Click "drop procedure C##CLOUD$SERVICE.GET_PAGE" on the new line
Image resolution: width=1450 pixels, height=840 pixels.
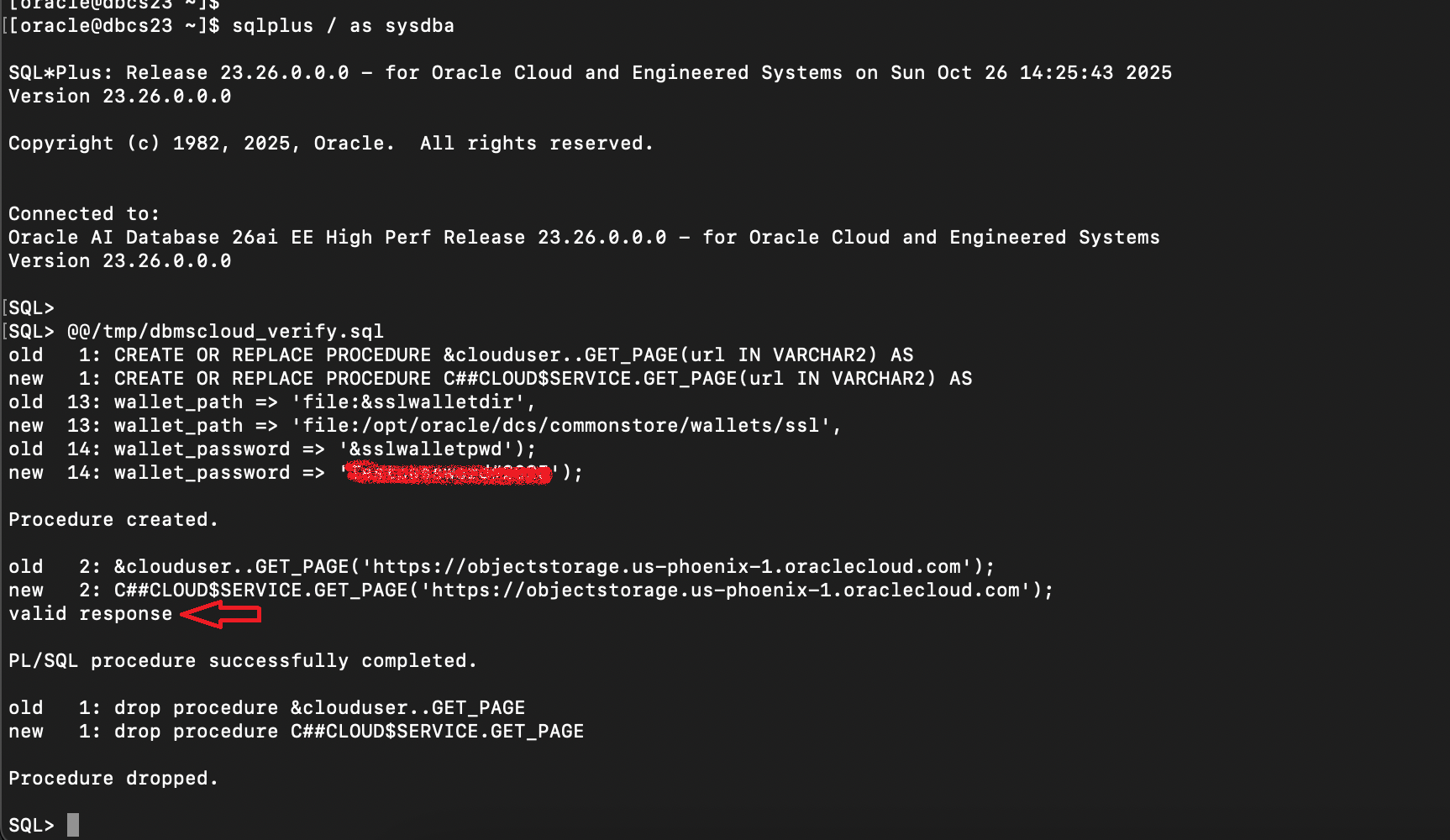tap(349, 732)
